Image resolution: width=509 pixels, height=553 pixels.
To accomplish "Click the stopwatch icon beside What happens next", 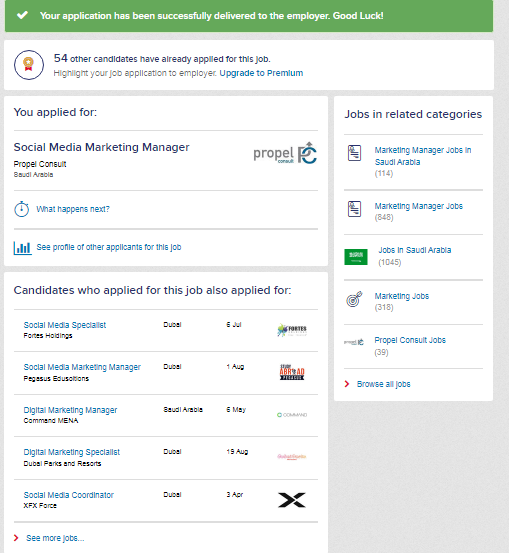I will pos(22,209).
